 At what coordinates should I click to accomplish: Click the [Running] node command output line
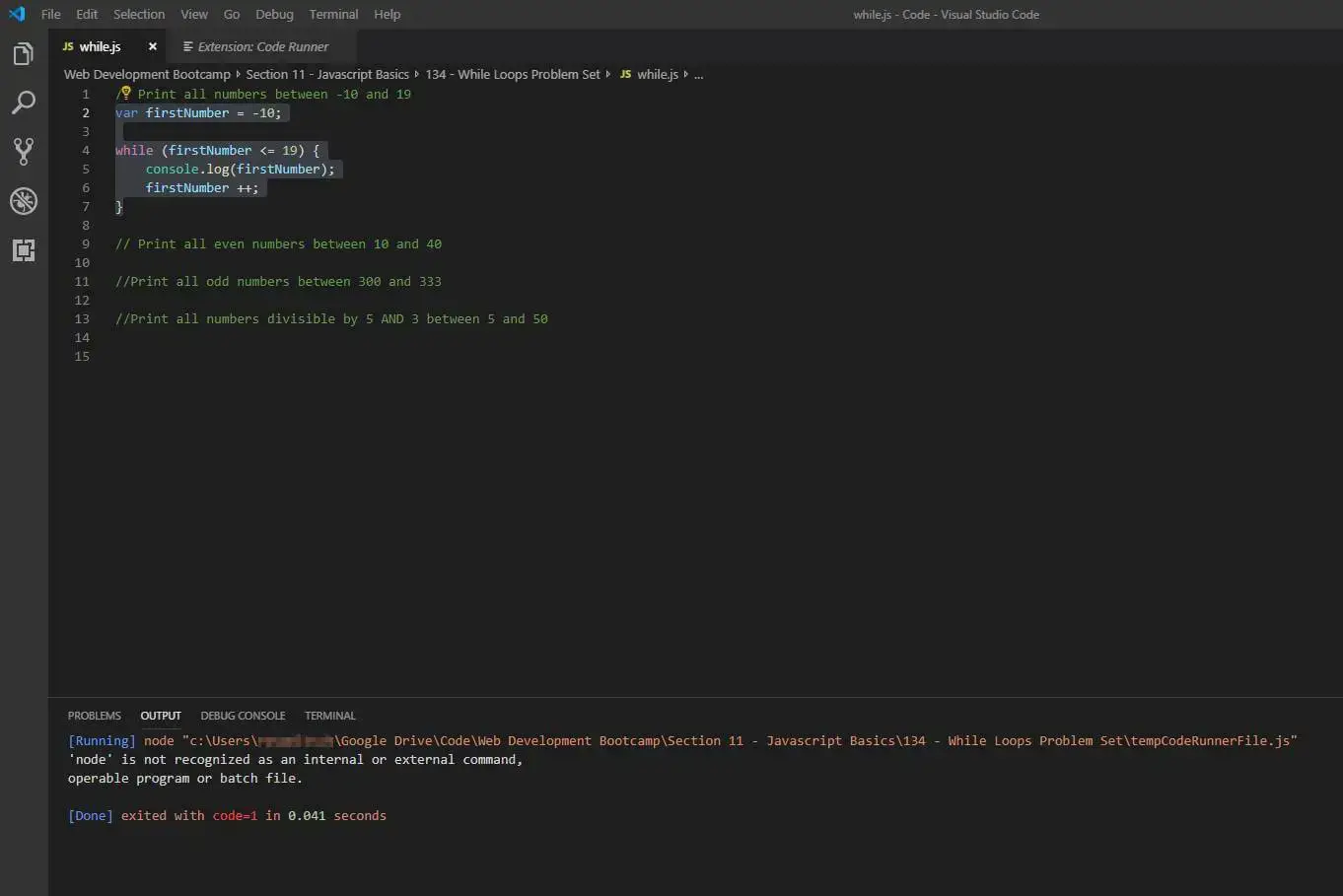[682, 740]
